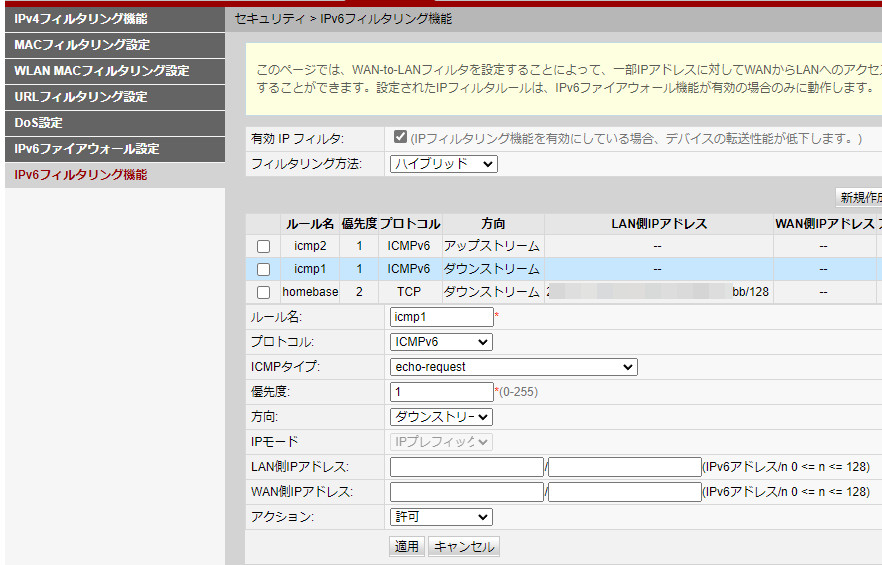Click the 適用 button
This screenshot has width=882, height=565.
[x=407, y=546]
